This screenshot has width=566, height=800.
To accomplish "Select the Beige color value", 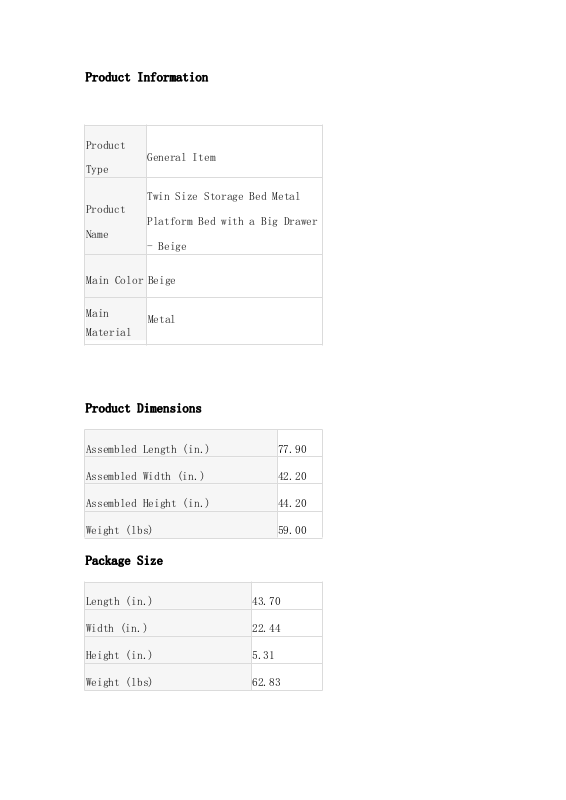I will (x=161, y=281).
